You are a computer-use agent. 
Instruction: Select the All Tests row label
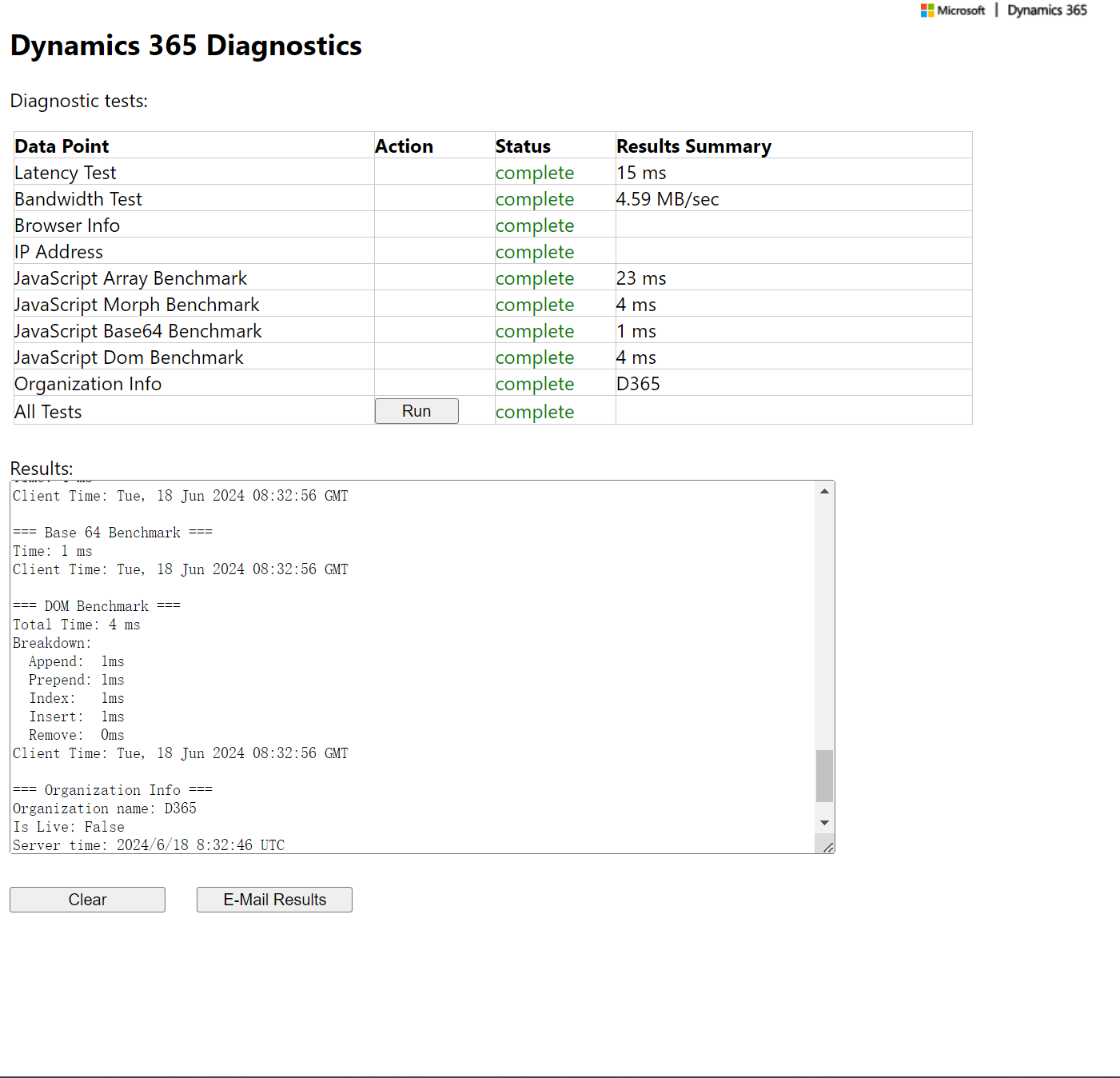tap(48, 412)
